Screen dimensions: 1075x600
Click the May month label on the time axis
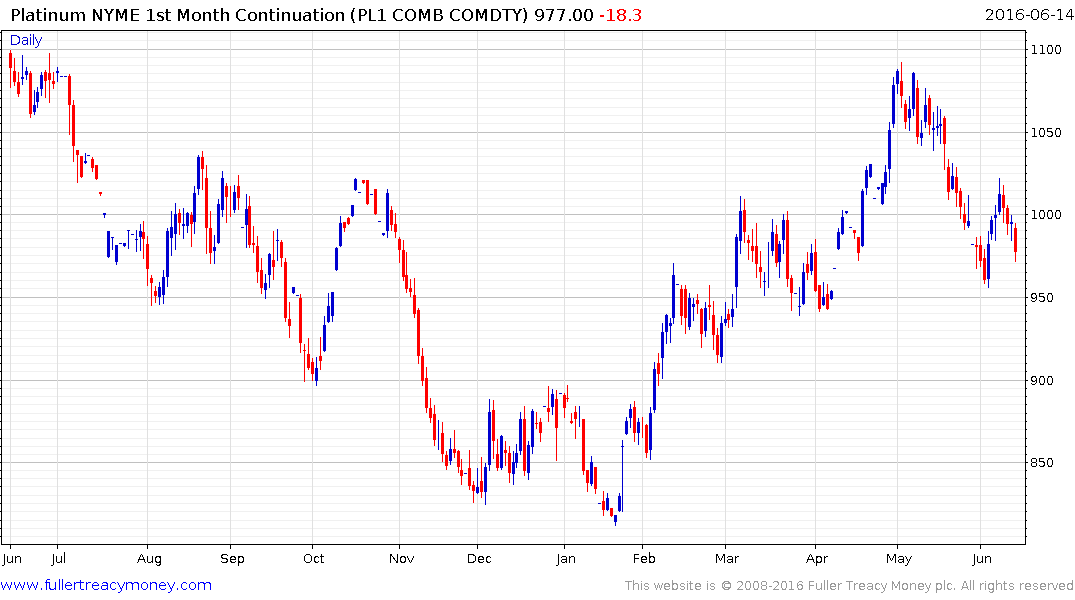coord(899,558)
